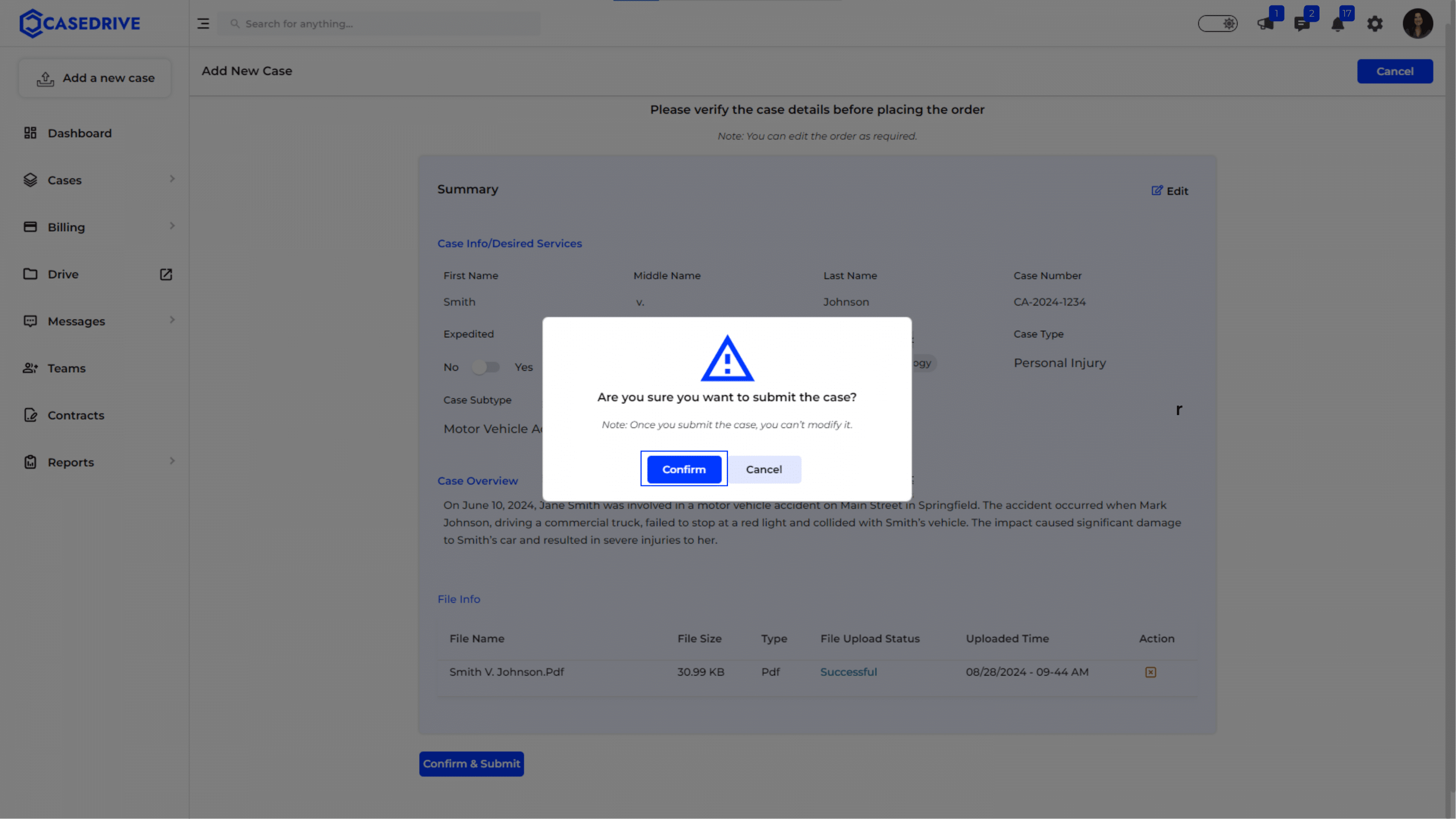This screenshot has width=1456, height=819.
Task: Click the search magnifier icon
Action: click(x=235, y=24)
